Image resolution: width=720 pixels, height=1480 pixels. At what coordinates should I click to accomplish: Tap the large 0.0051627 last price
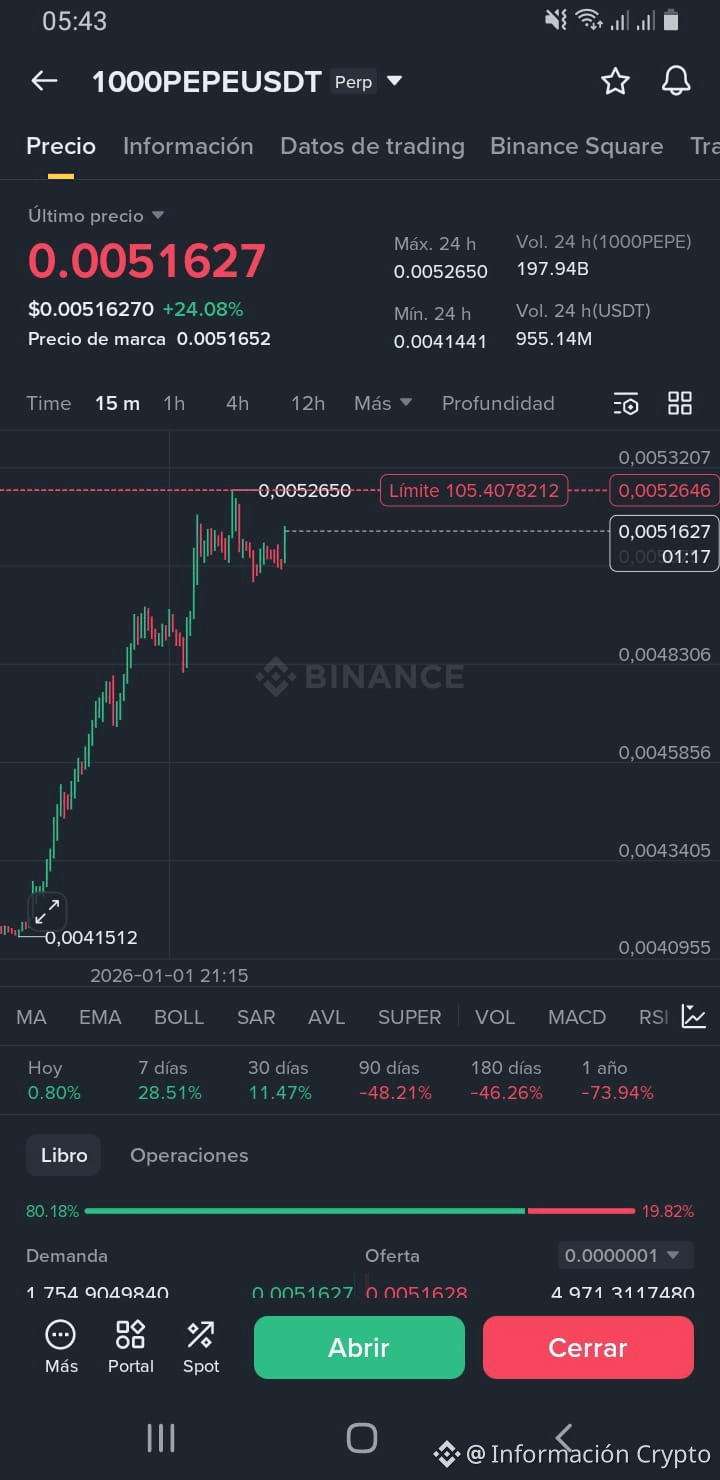147,261
